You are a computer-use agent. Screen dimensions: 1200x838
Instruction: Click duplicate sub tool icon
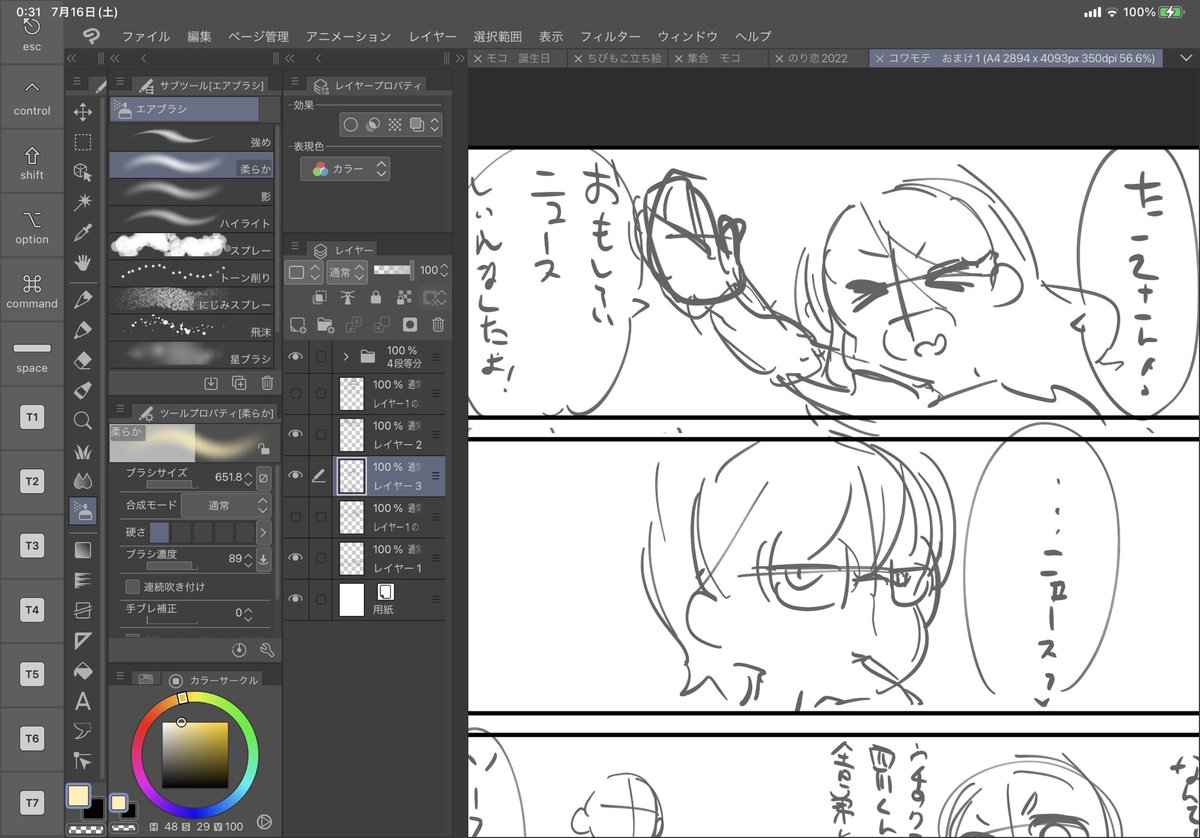239,382
